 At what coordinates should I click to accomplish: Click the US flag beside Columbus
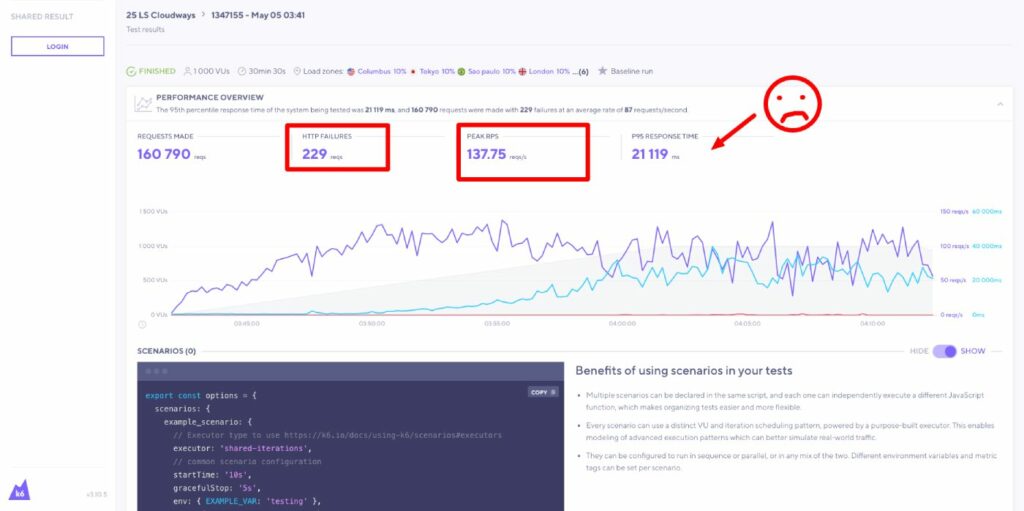point(351,71)
